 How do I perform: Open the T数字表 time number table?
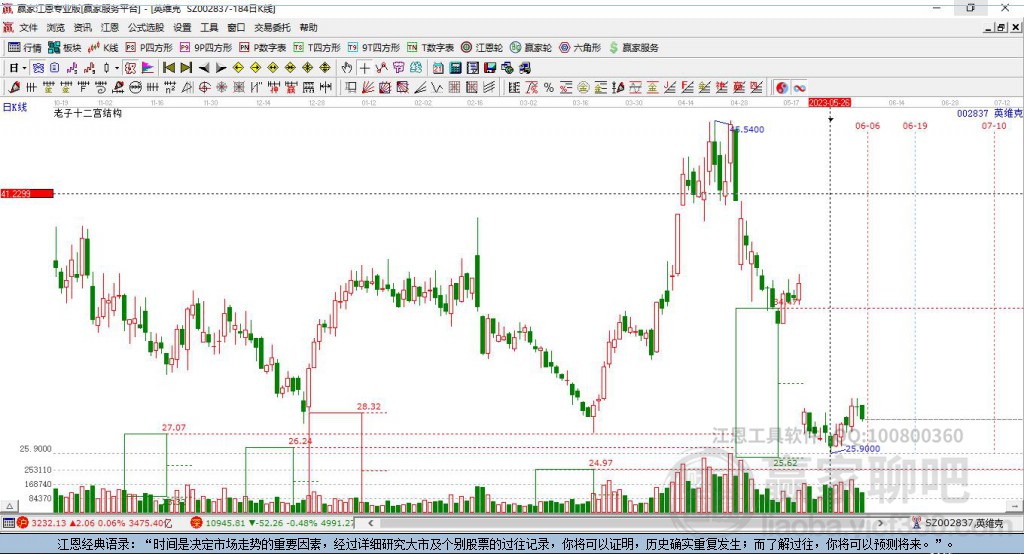click(430, 48)
